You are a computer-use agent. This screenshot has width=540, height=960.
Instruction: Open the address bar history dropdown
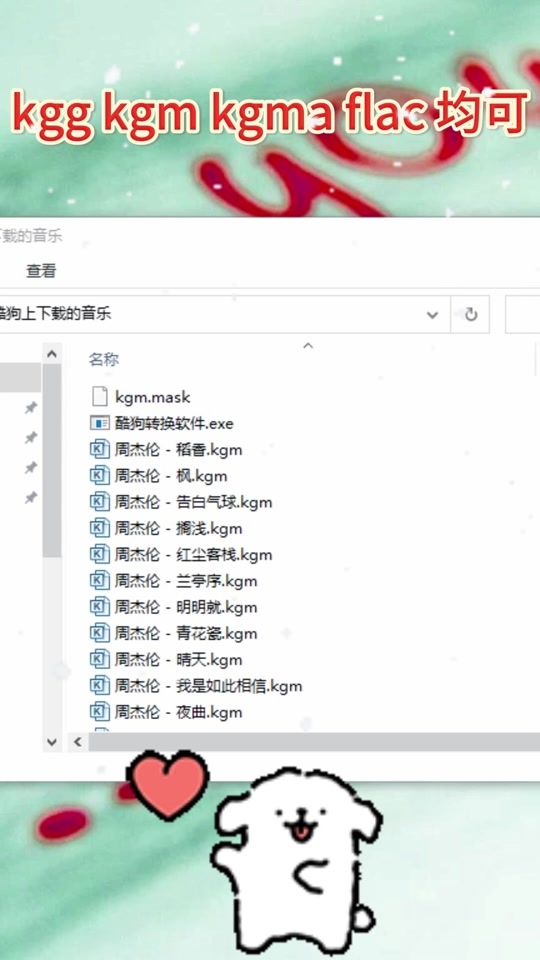(x=432, y=315)
